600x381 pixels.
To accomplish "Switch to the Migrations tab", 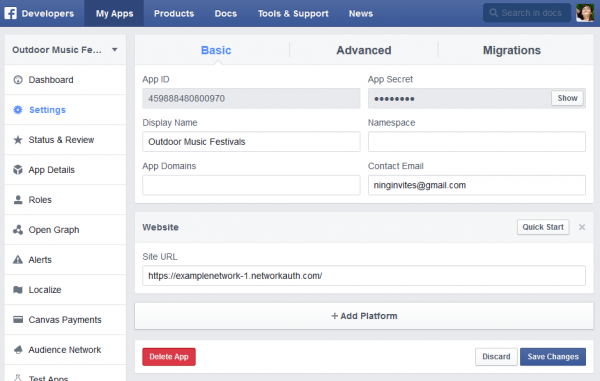I will tap(512, 50).
